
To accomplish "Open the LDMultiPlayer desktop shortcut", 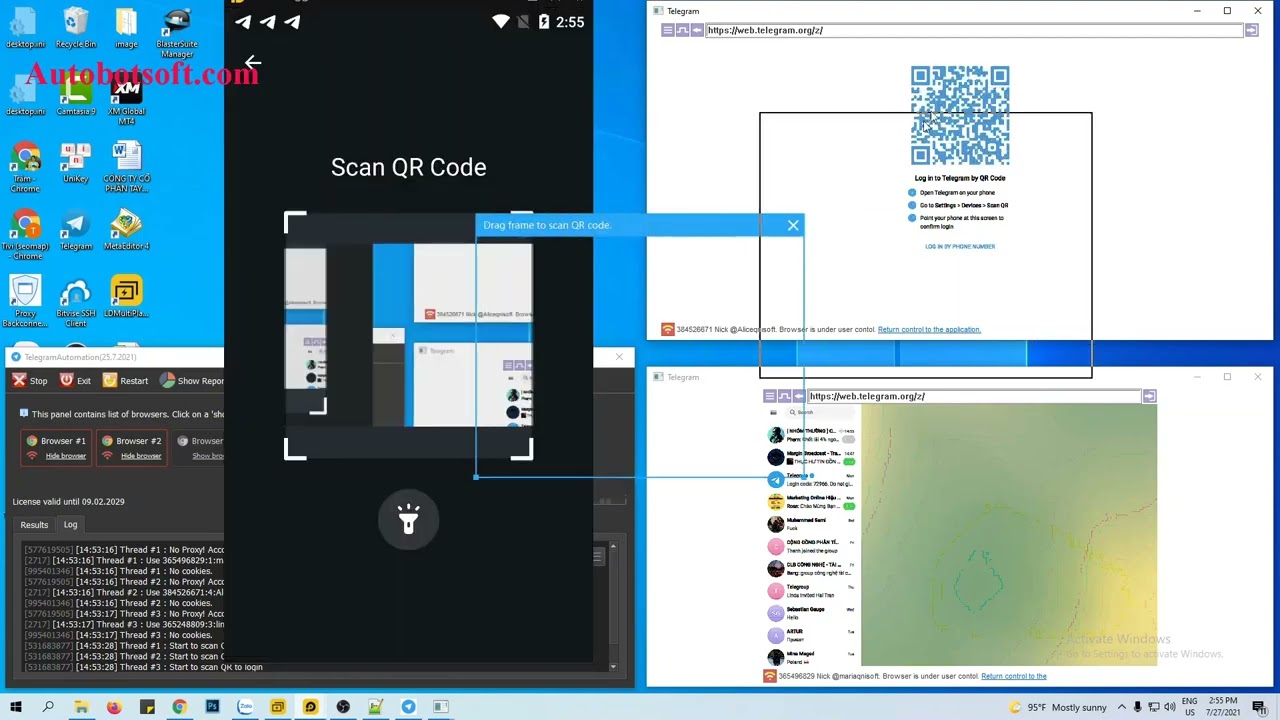I will [x=126, y=298].
